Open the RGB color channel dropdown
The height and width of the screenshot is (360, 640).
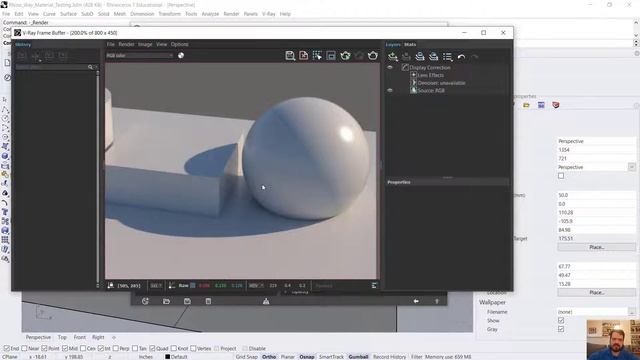[140, 56]
